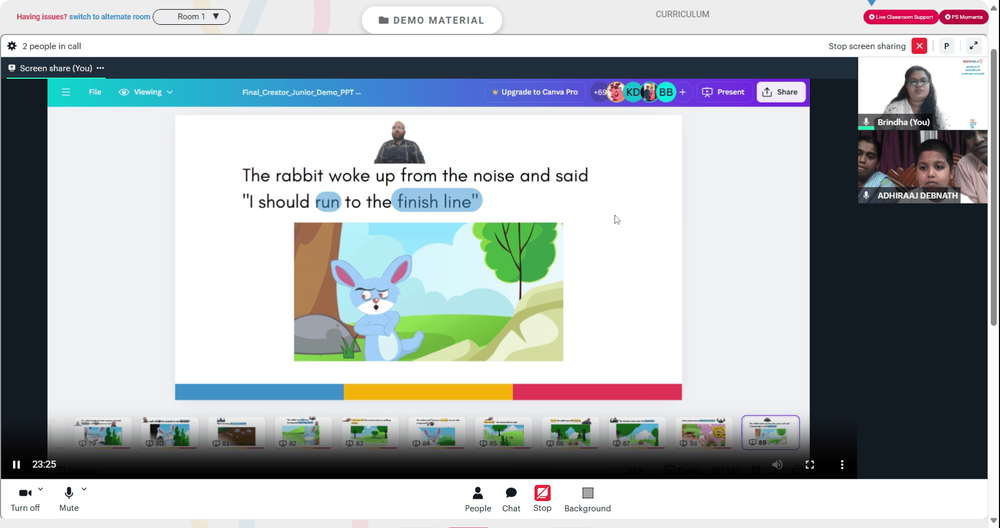Select slide thumbnail 86
The image size is (1000, 528).
(570, 433)
